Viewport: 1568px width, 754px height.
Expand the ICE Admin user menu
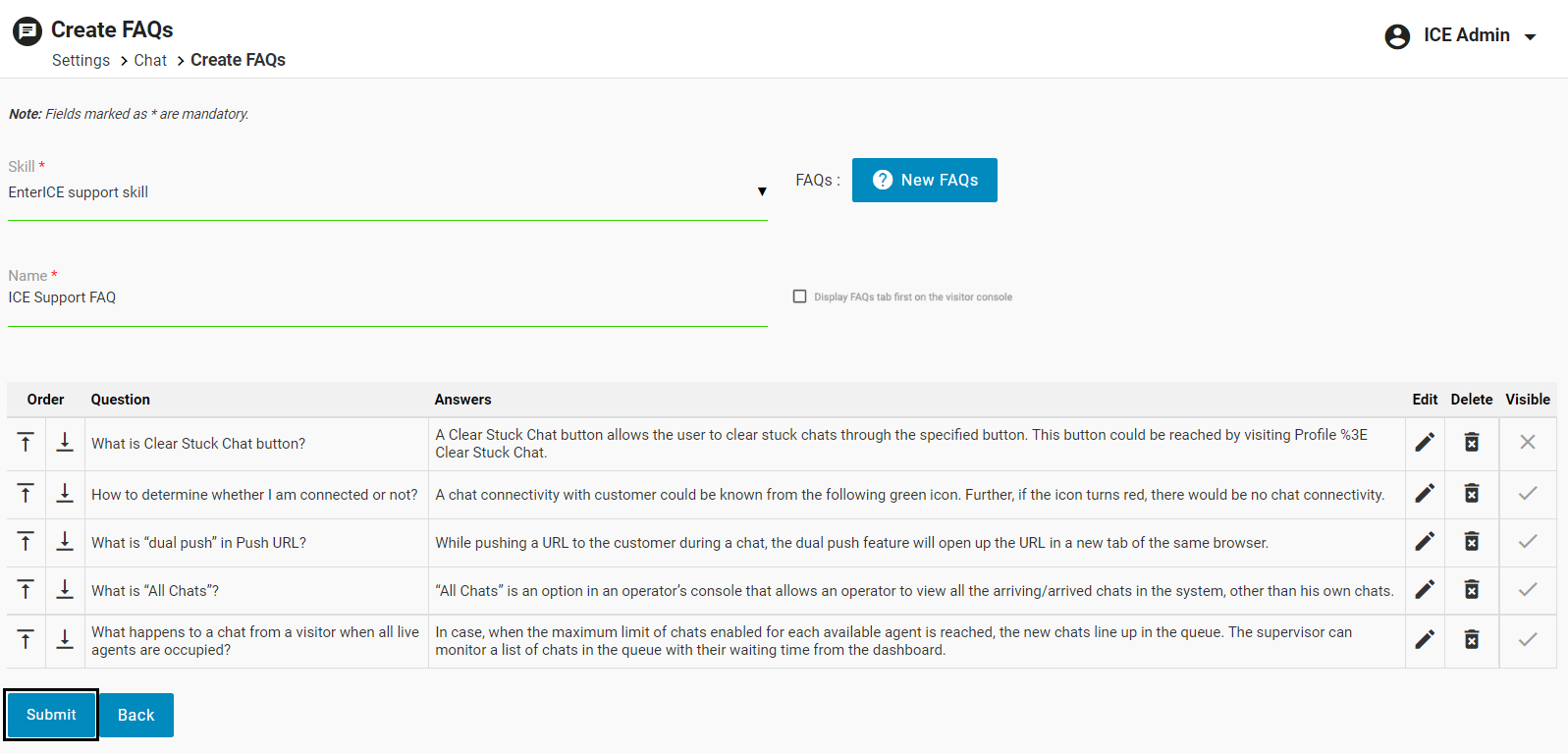(1529, 37)
